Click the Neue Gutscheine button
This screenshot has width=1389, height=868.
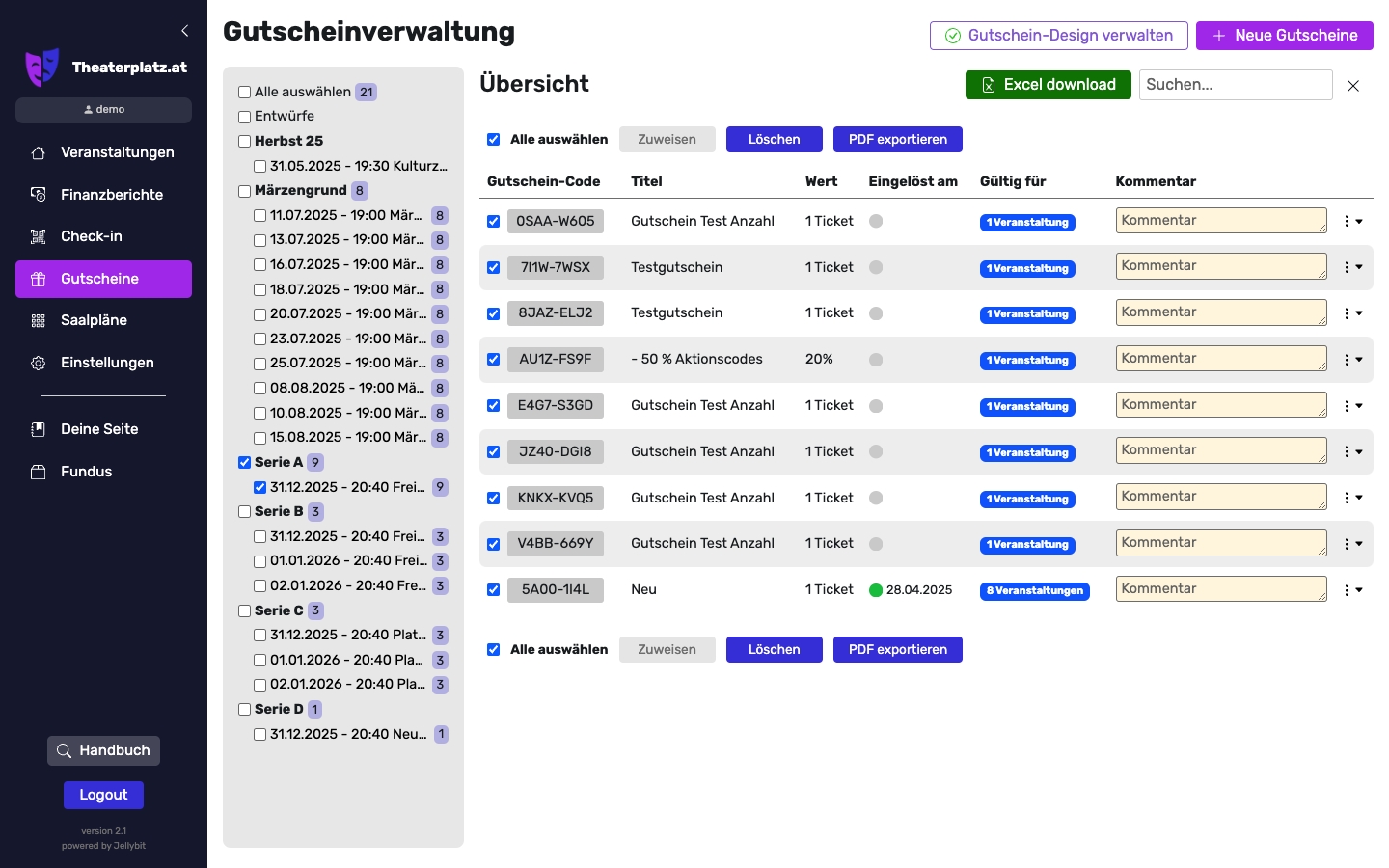[1284, 36]
